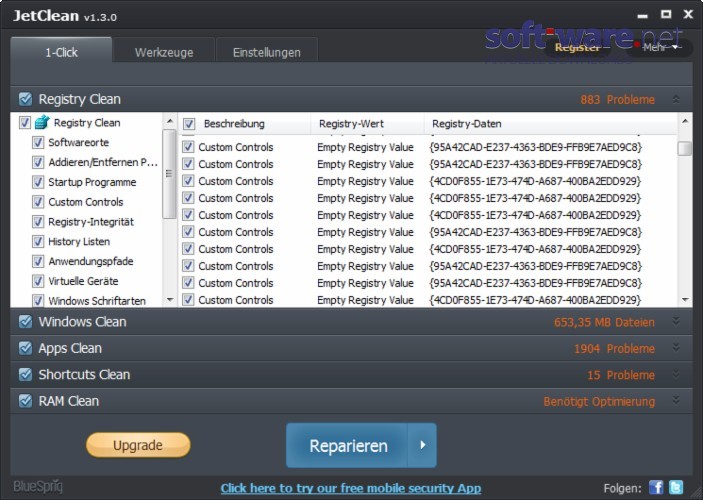Image resolution: width=703 pixels, height=500 pixels.
Task: Toggle the Apps Clean checkbox
Action: (x=26, y=348)
